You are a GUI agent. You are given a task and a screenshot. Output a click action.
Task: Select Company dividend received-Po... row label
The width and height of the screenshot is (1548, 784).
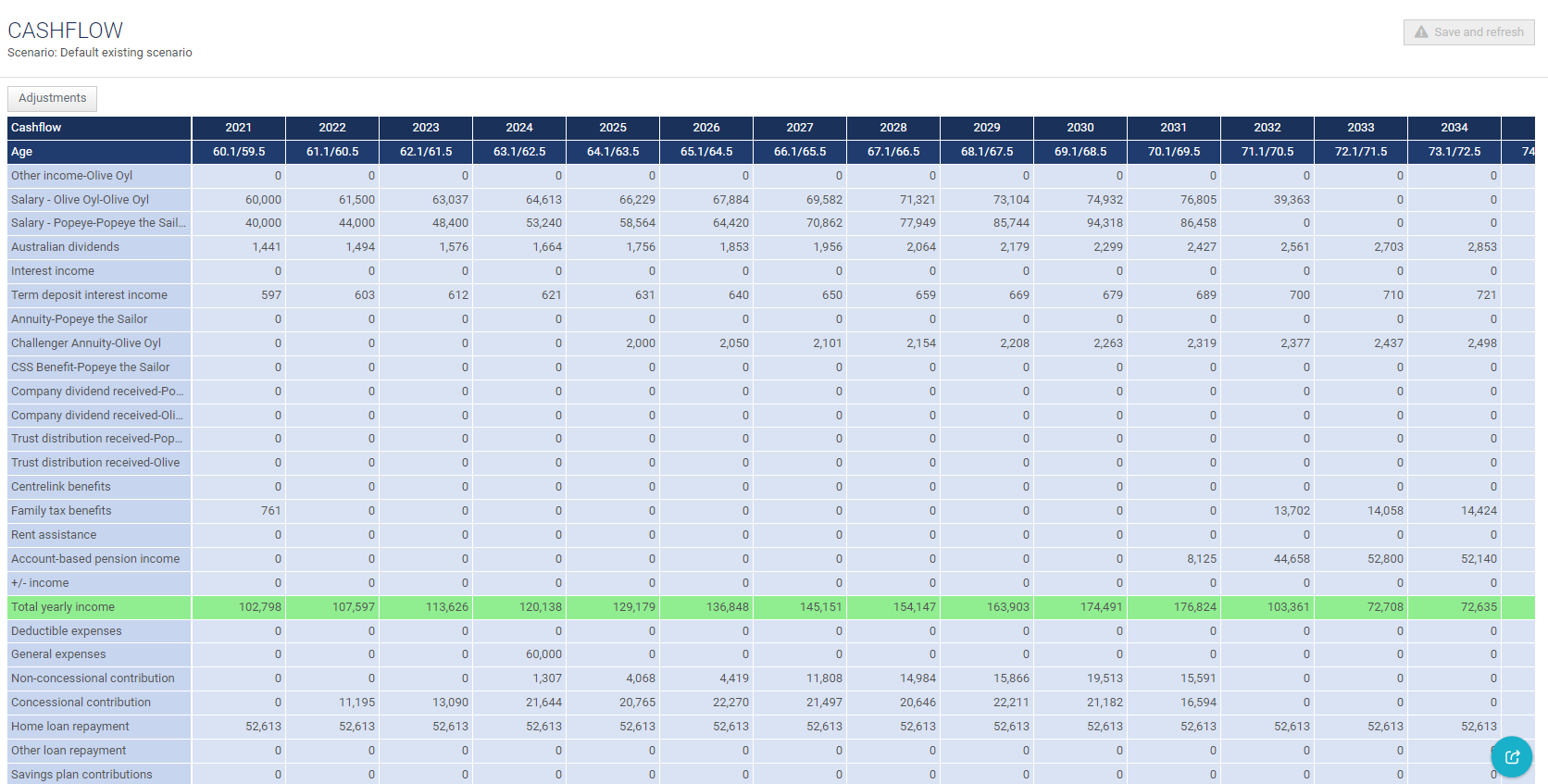coord(99,392)
